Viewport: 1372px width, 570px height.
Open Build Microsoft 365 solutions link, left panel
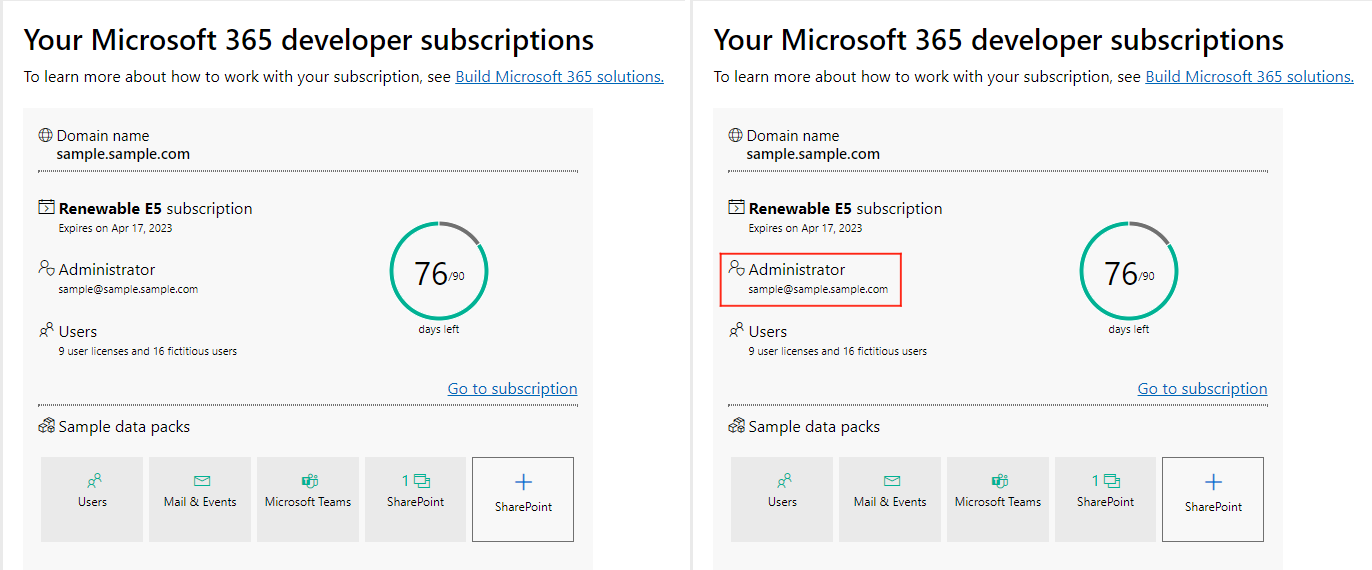tap(559, 77)
